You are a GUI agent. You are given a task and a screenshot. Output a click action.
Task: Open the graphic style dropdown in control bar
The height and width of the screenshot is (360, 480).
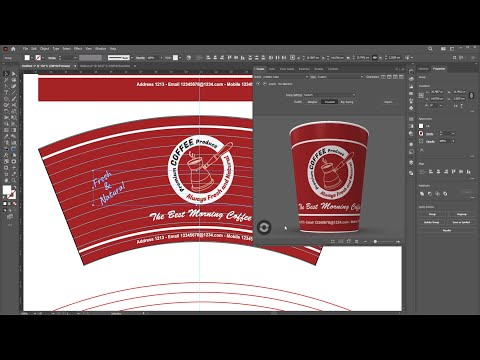click(x=180, y=58)
